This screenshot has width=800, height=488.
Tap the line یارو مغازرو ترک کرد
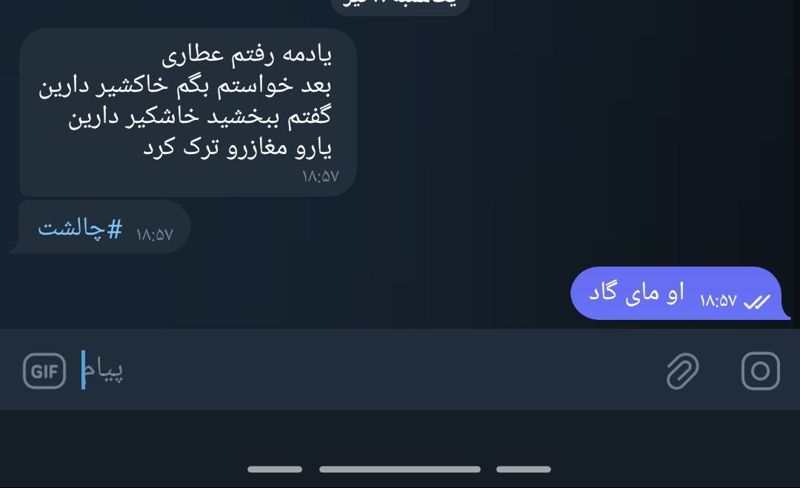(237, 148)
